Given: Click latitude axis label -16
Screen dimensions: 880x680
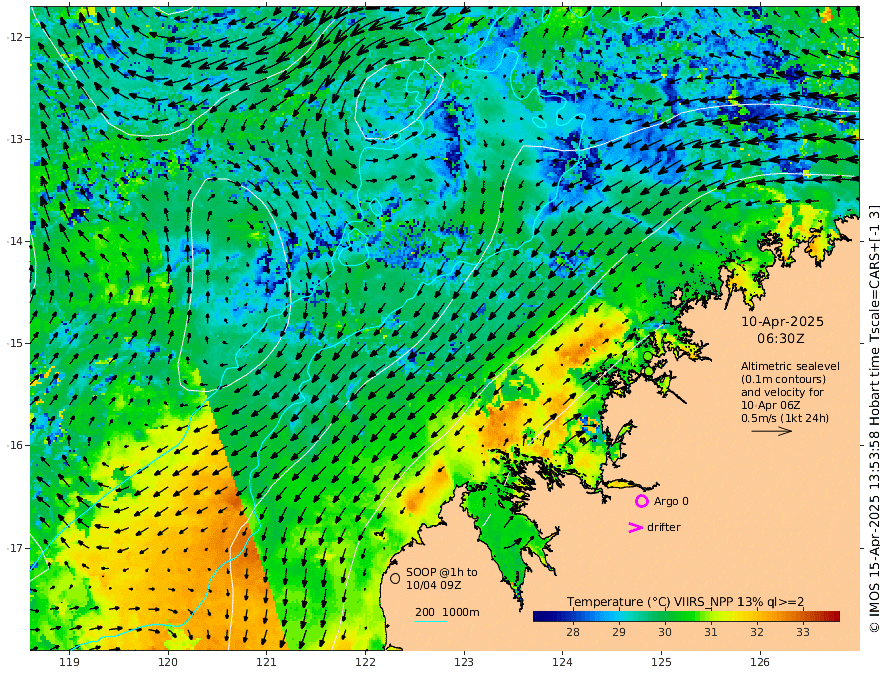Looking at the screenshot, I should click(x=15, y=445).
